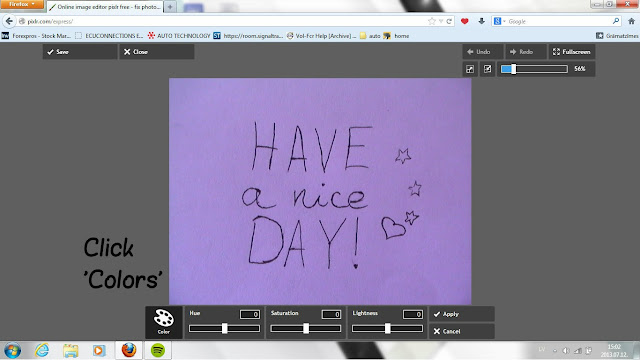
Task: Open the Vol-Fcr Help Archive bookmark
Action: point(321,36)
